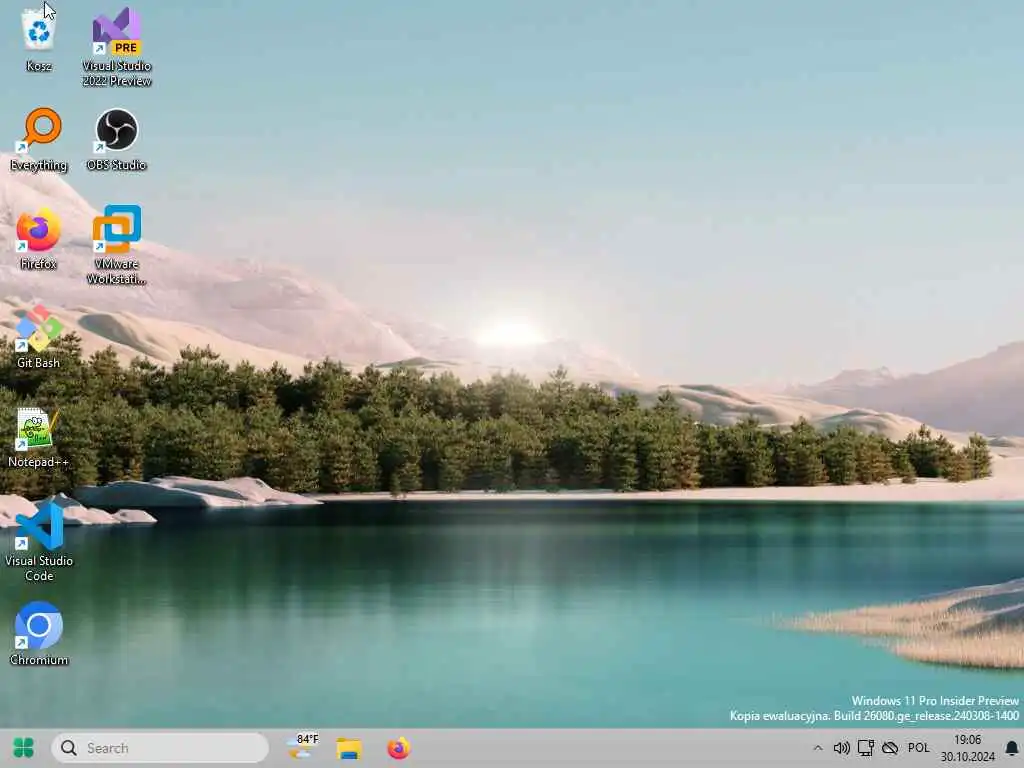Expand hidden system tray icons
Image resolution: width=1024 pixels, height=768 pixels.
(x=818, y=748)
